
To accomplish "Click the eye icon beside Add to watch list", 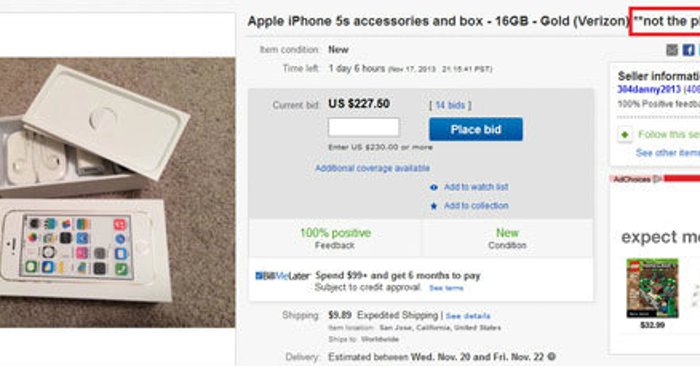I will click(x=433, y=187).
